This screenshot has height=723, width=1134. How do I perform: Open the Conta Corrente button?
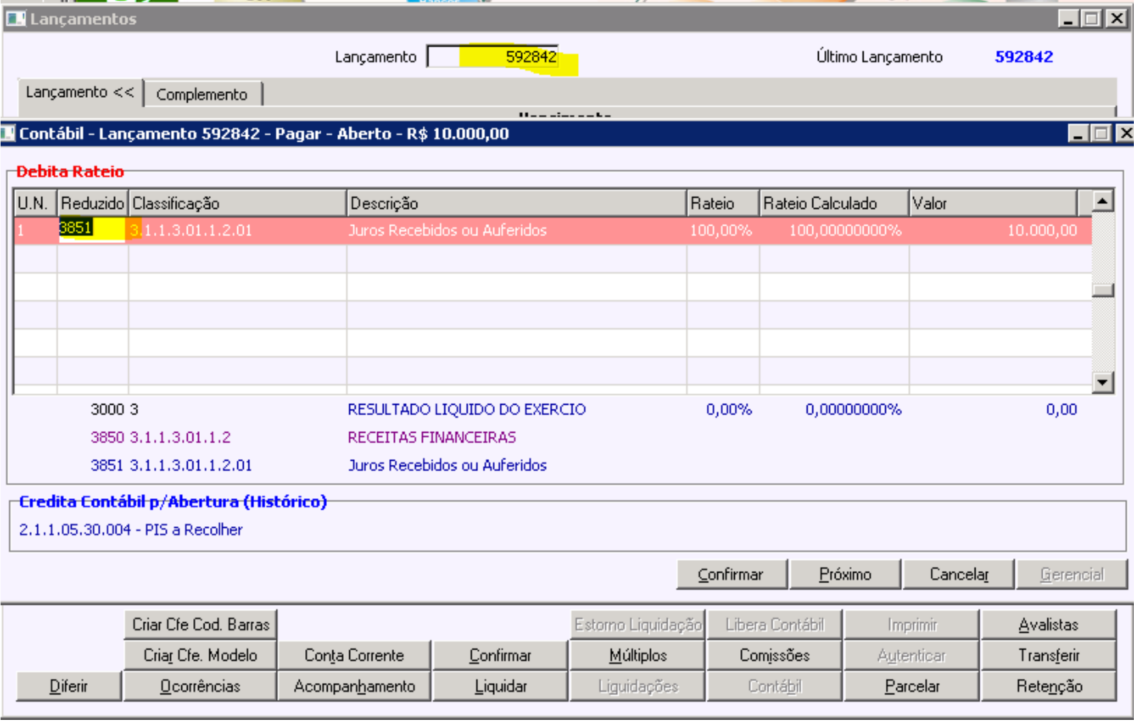coord(354,656)
